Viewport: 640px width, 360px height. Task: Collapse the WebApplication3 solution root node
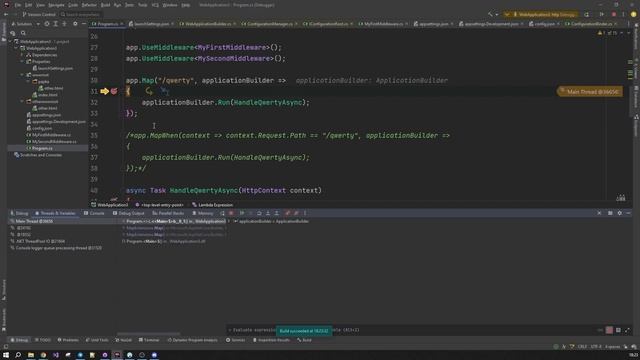pos(11,42)
